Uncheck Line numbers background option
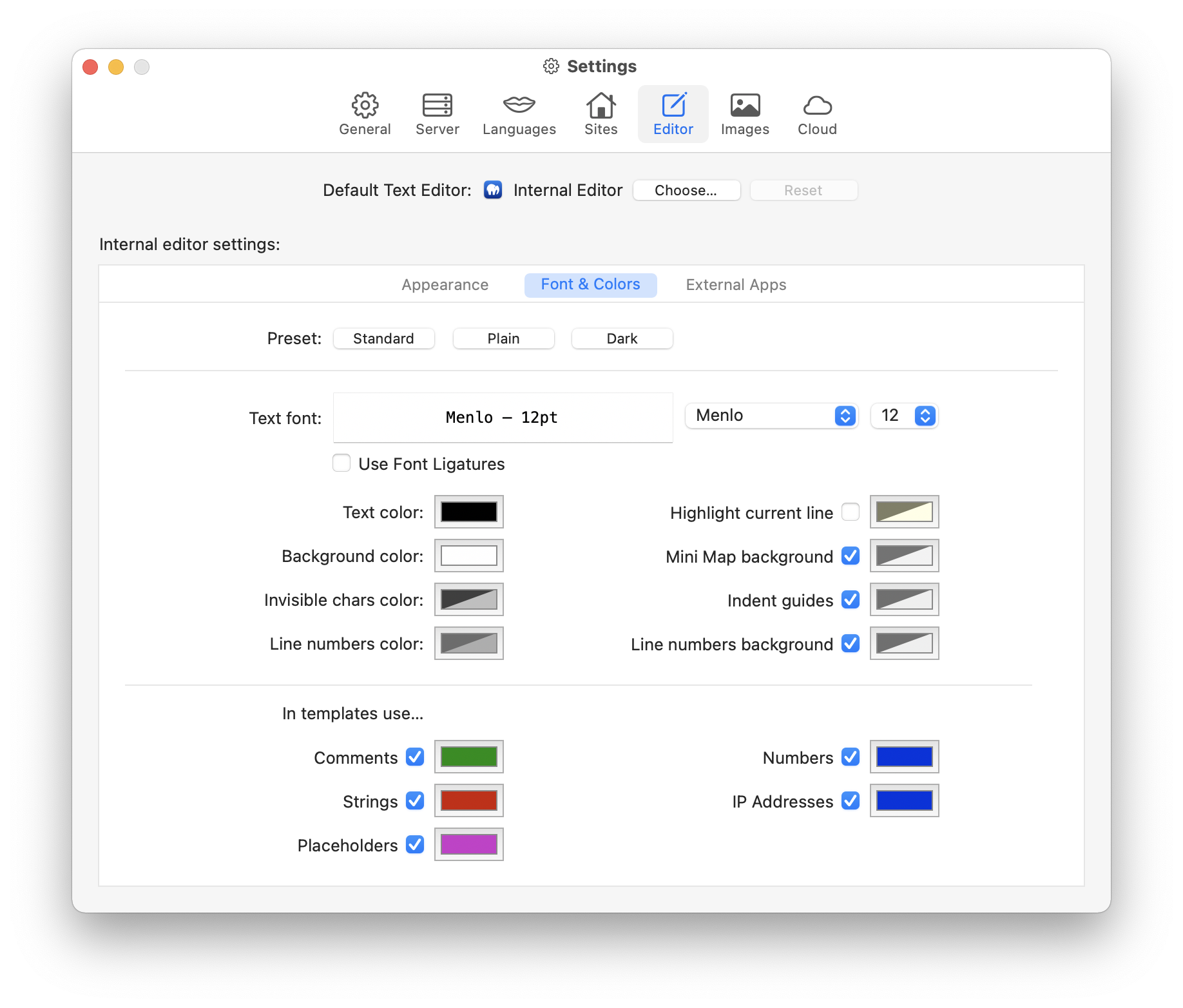This screenshot has width=1183, height=1008. [851, 643]
